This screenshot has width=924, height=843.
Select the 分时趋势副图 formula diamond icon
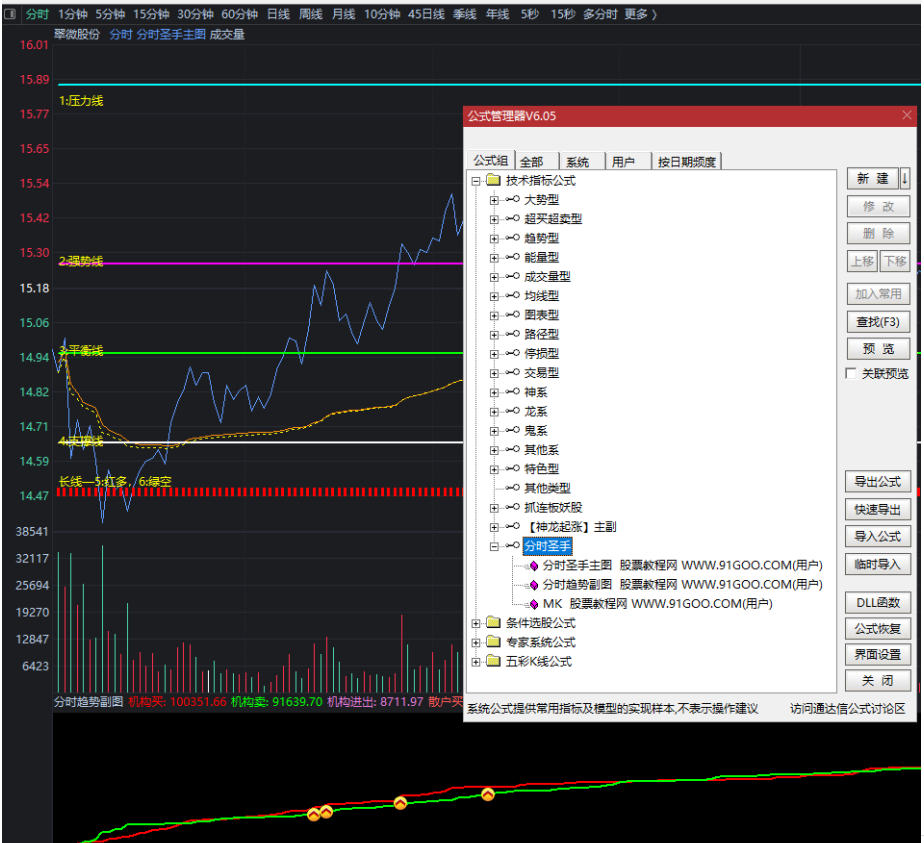(x=534, y=584)
